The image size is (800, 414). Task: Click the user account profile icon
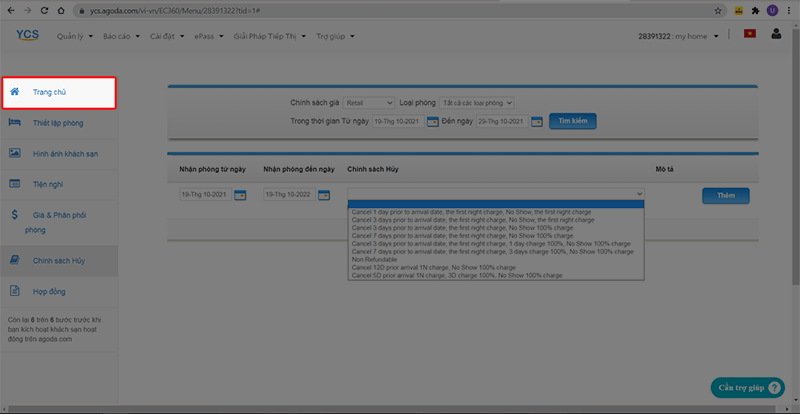776,35
